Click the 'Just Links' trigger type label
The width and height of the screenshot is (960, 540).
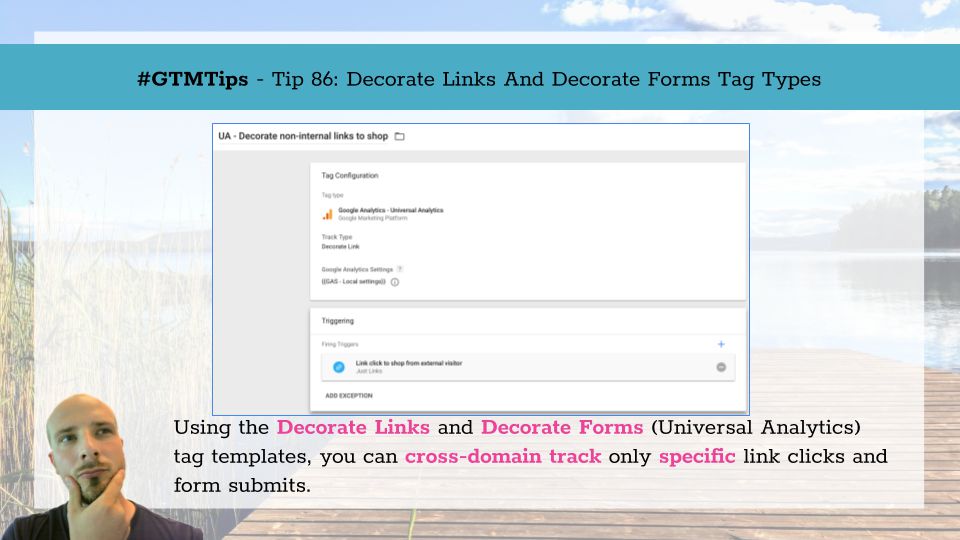(x=369, y=371)
